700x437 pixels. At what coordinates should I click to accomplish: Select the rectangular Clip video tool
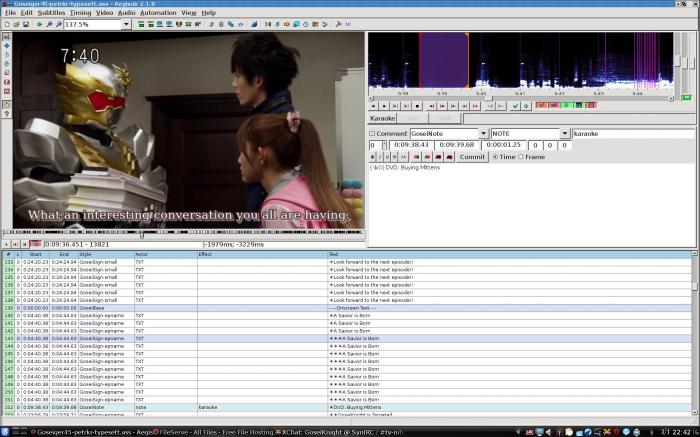[x=7, y=82]
